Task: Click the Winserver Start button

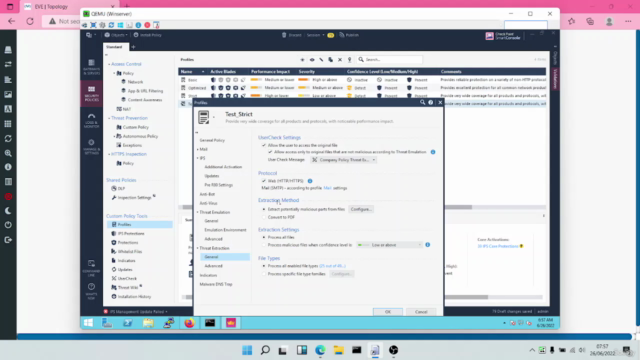Action: [x=88, y=323]
